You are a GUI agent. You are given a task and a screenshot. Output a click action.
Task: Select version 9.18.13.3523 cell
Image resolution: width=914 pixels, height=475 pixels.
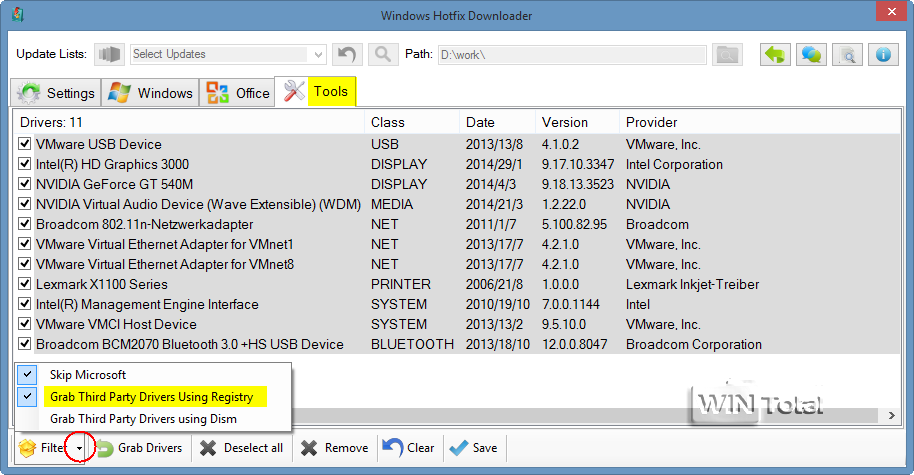[x=578, y=184]
